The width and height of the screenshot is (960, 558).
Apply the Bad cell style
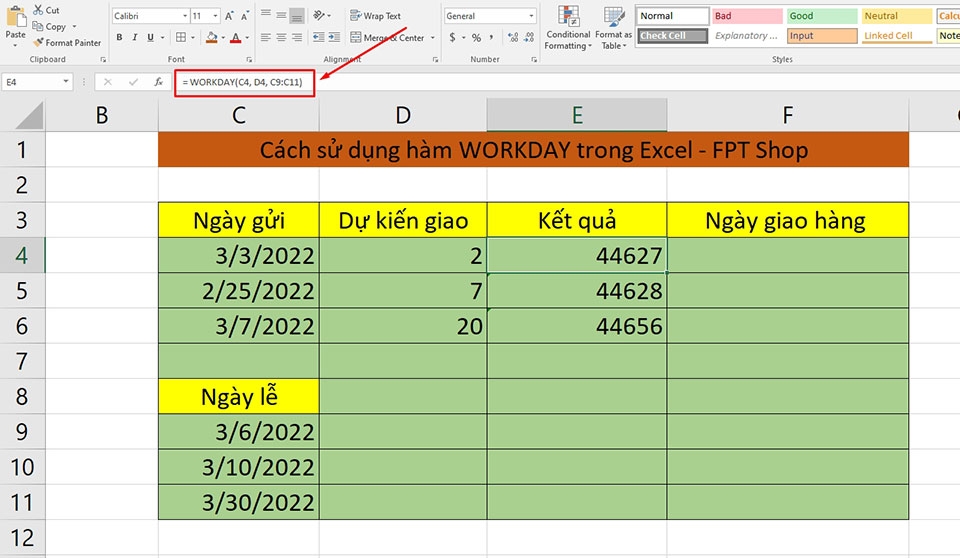coord(747,16)
